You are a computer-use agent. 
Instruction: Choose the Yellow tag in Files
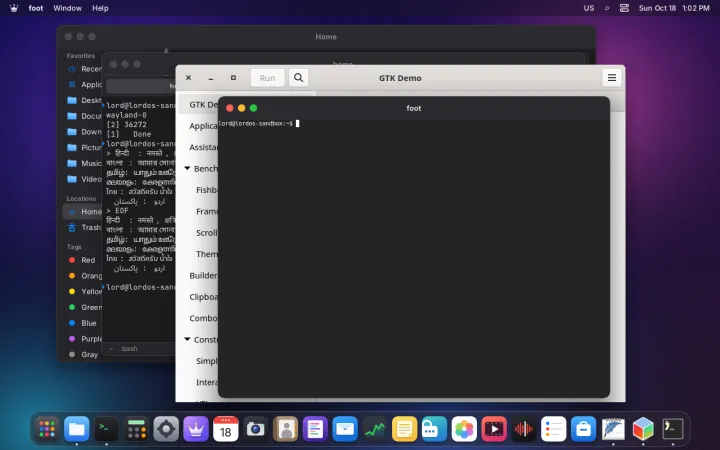pyautogui.click(x=84, y=291)
